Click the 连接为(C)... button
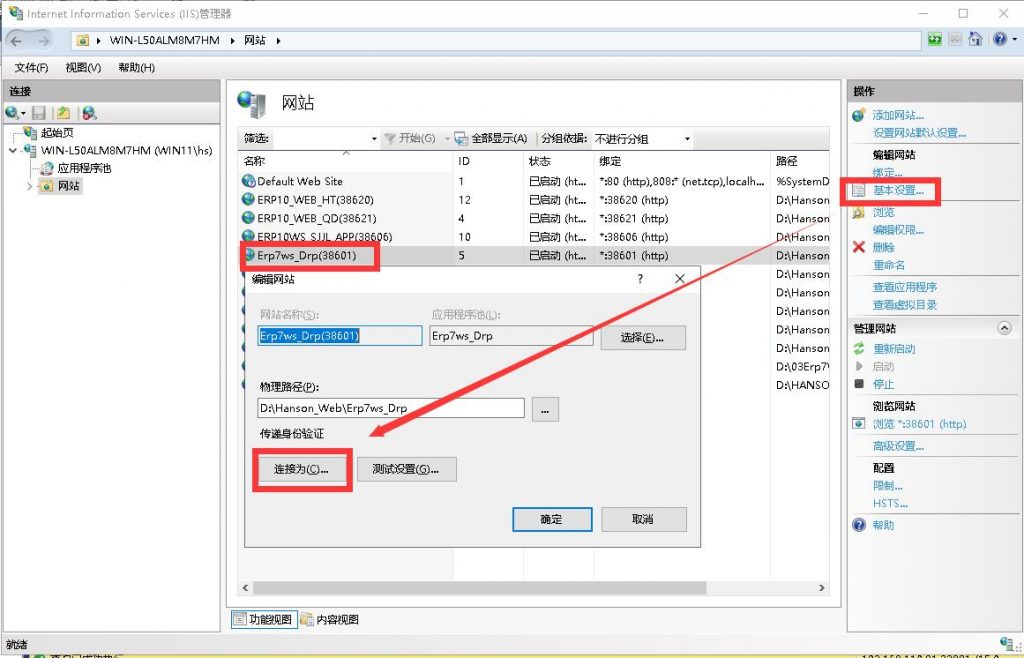Image resolution: width=1024 pixels, height=658 pixels. pyautogui.click(x=301, y=469)
